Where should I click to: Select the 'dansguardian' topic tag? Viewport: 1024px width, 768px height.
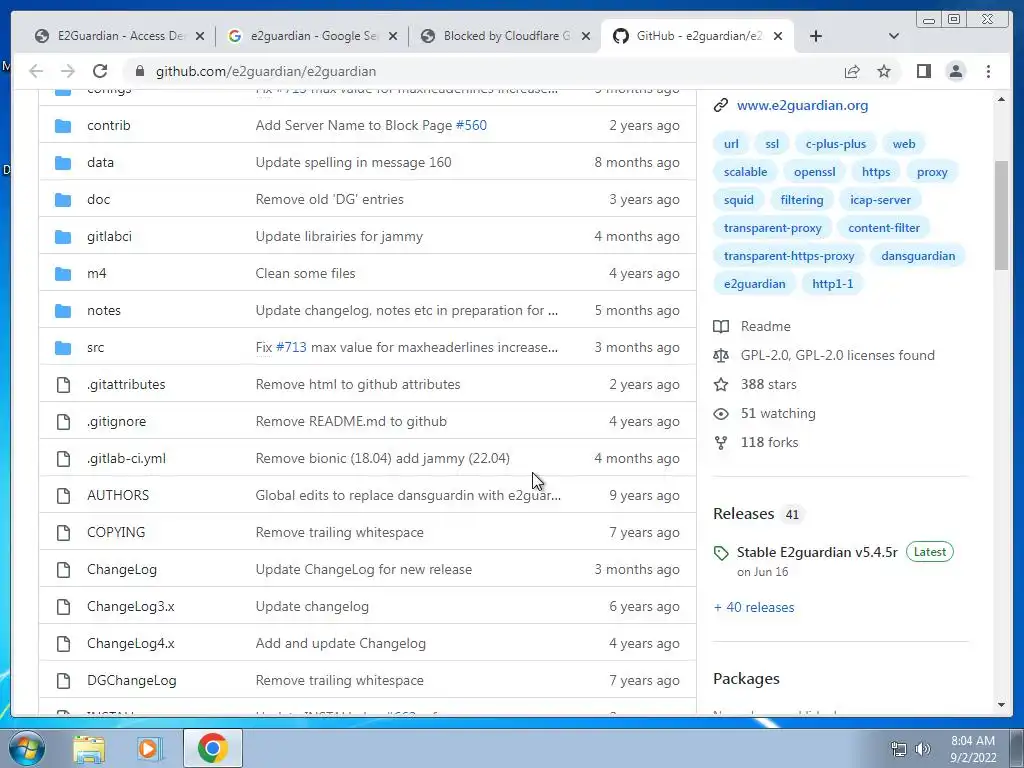918,256
